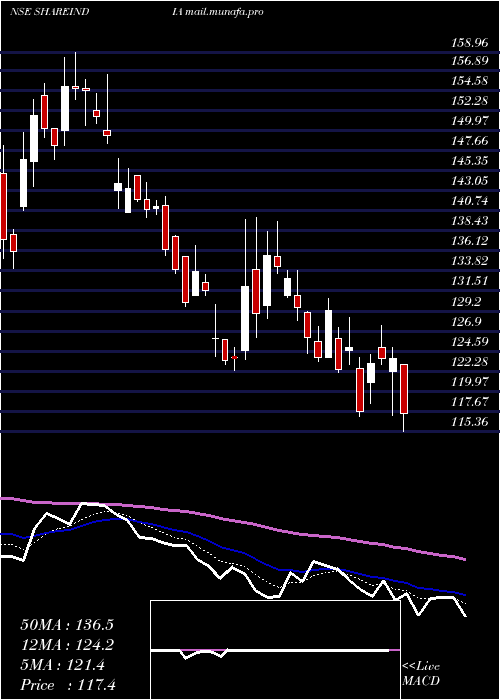The width and height of the screenshot is (500, 700).
Task: Click the 117.67 price axis label
Action: point(470,401)
